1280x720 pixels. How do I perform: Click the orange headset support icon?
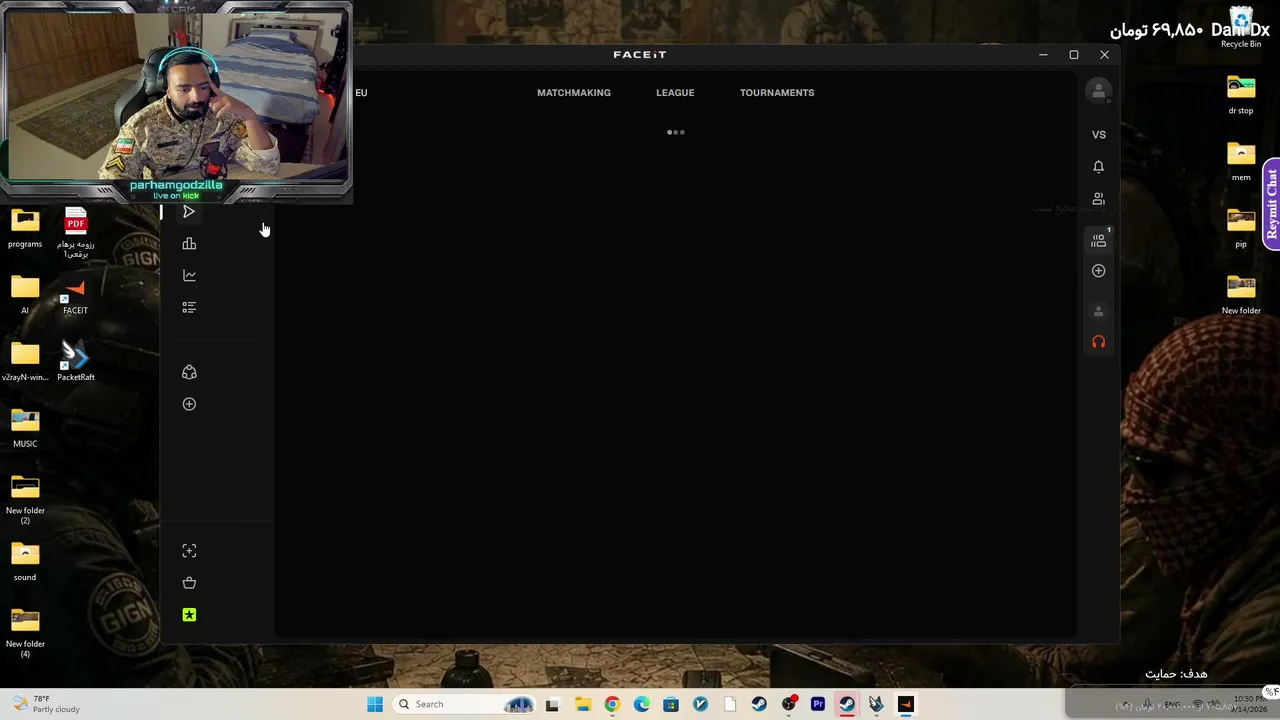pyautogui.click(x=1098, y=342)
